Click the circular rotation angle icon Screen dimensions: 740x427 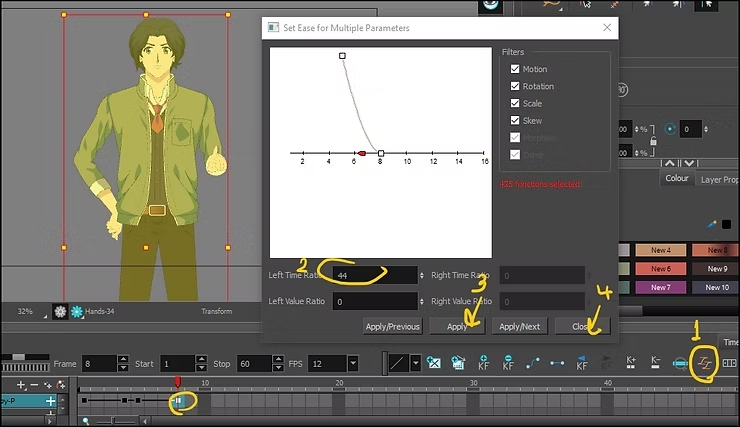670,129
